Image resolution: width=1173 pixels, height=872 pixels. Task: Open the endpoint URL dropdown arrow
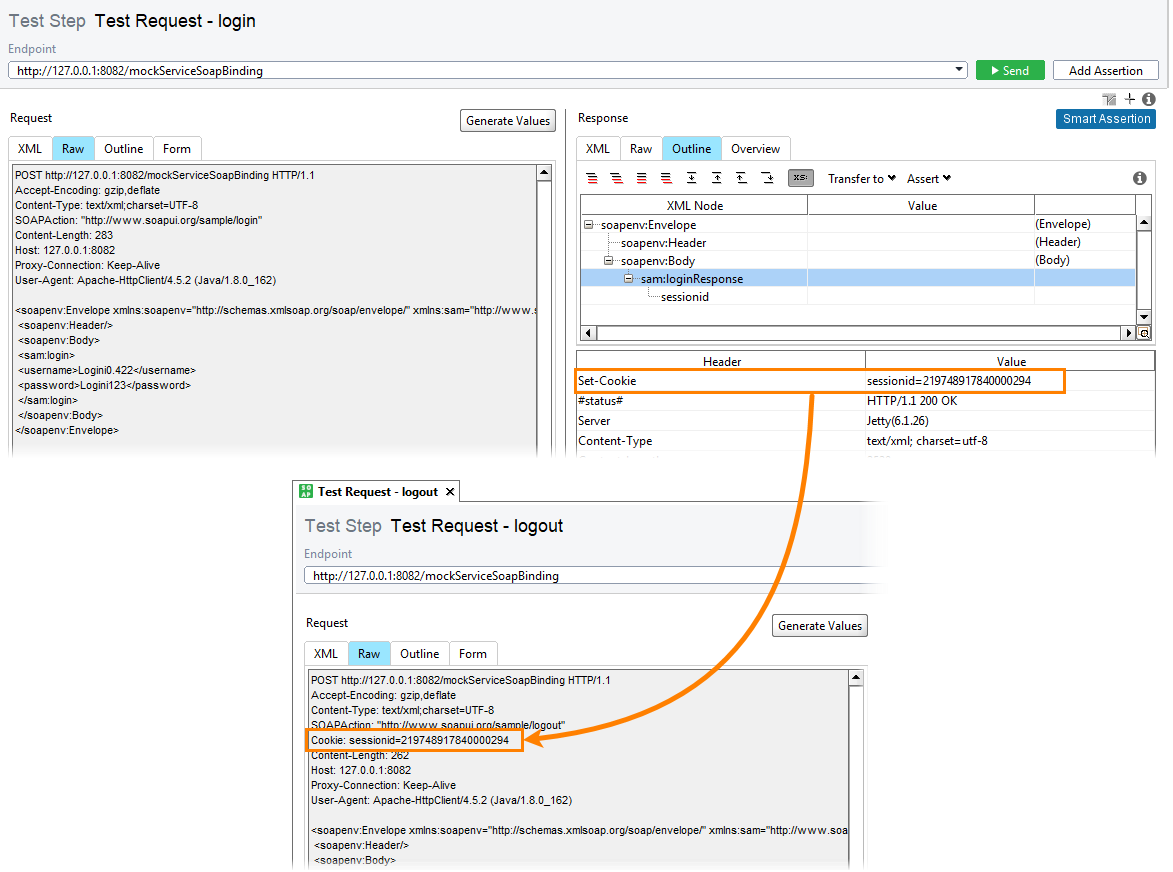[958, 70]
